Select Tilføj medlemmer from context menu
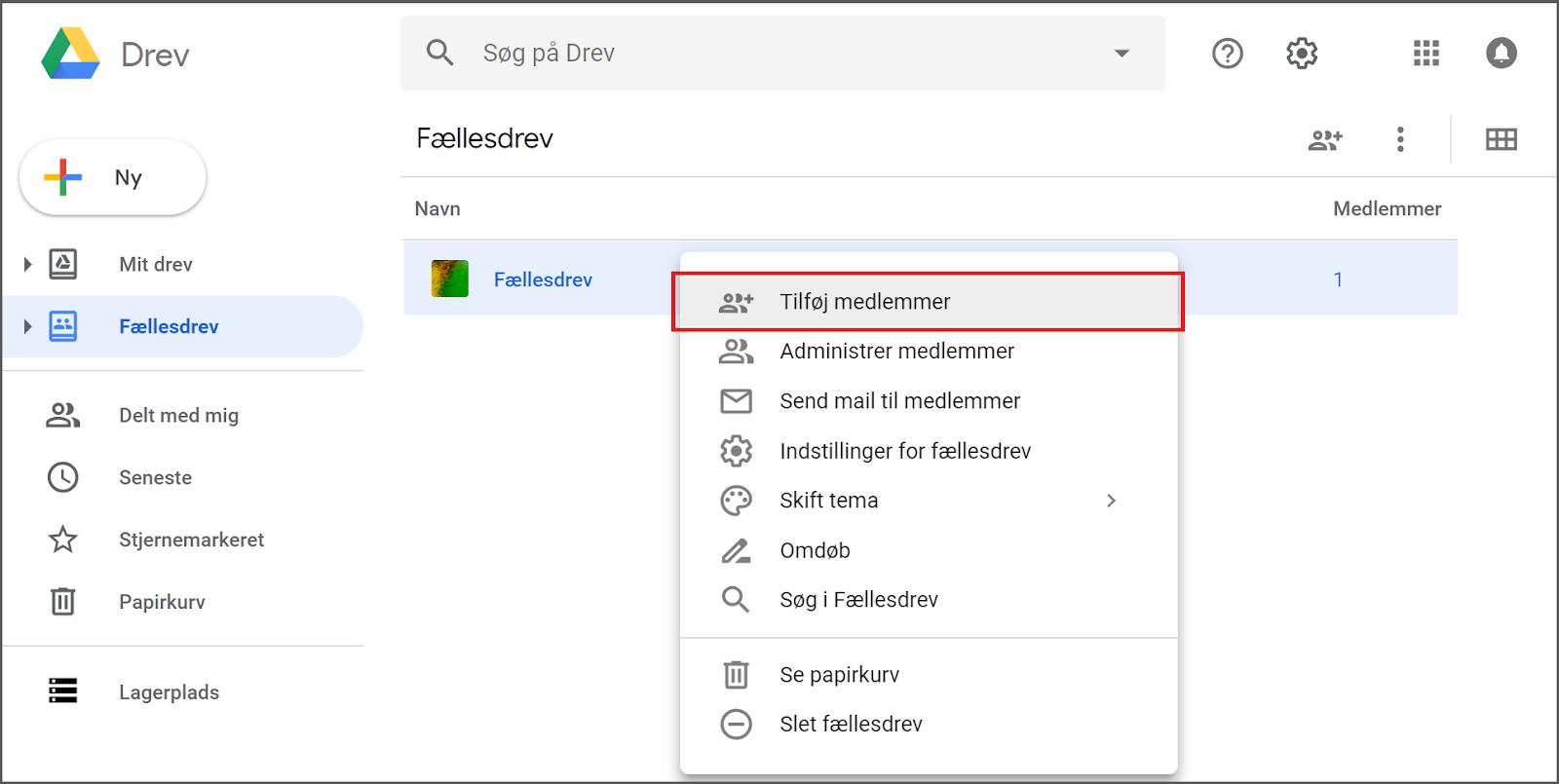The image size is (1559, 784). 864,302
